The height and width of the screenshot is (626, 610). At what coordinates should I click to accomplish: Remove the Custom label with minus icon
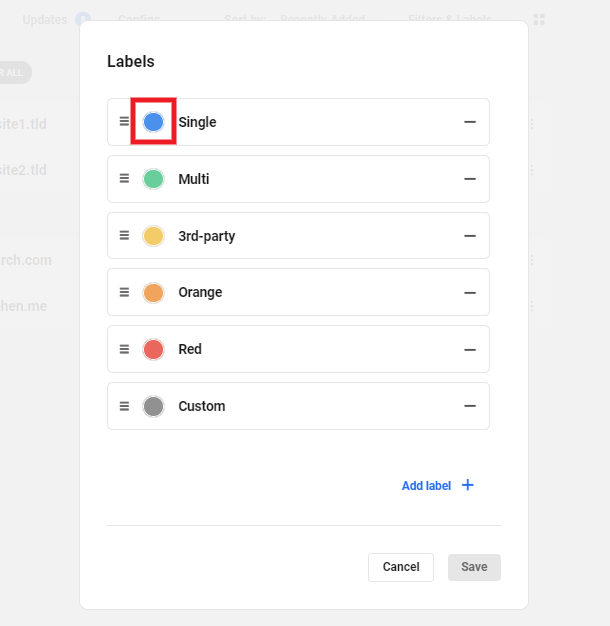pos(469,406)
